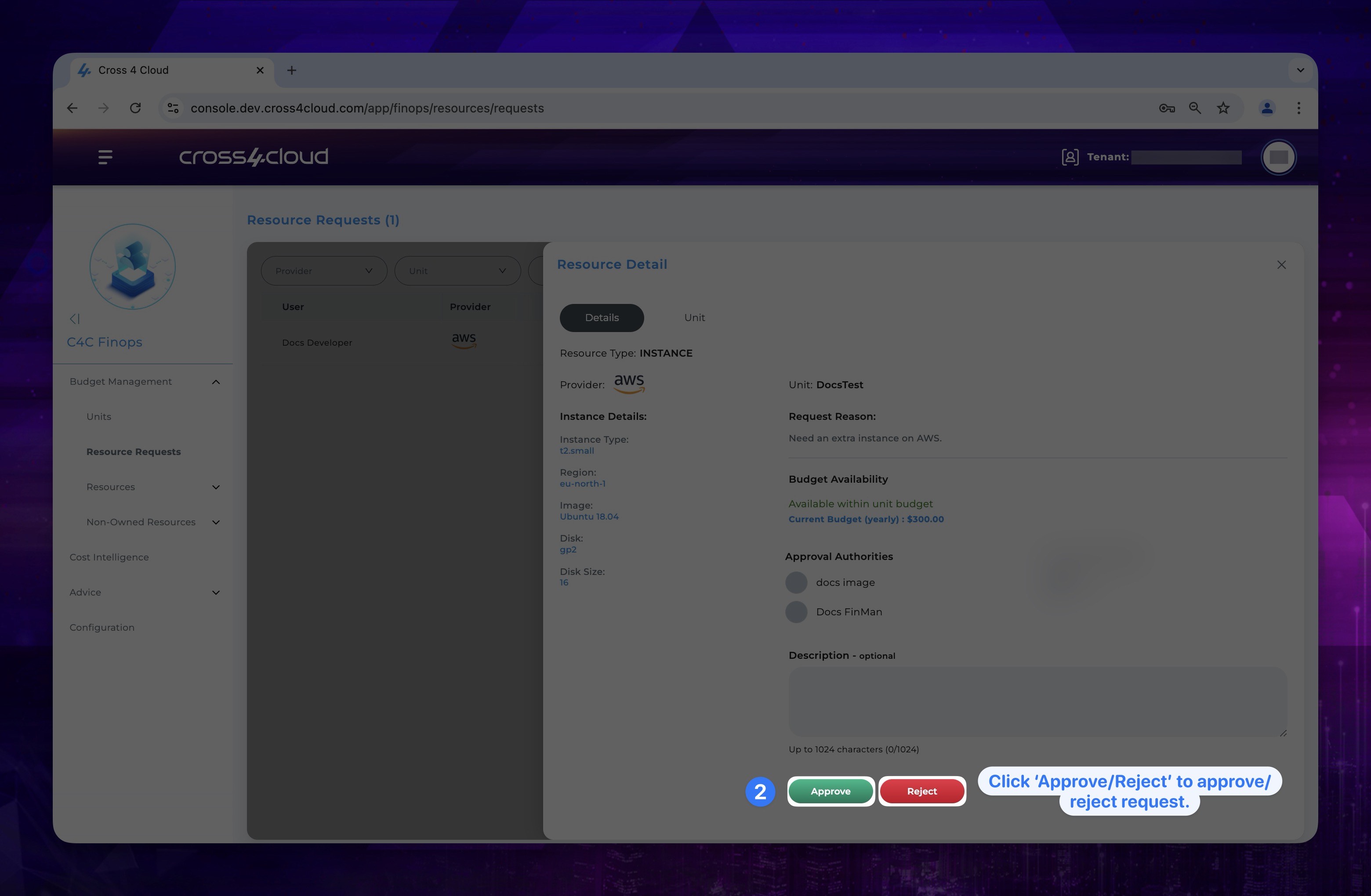Switch to the Unit tab

click(694, 317)
